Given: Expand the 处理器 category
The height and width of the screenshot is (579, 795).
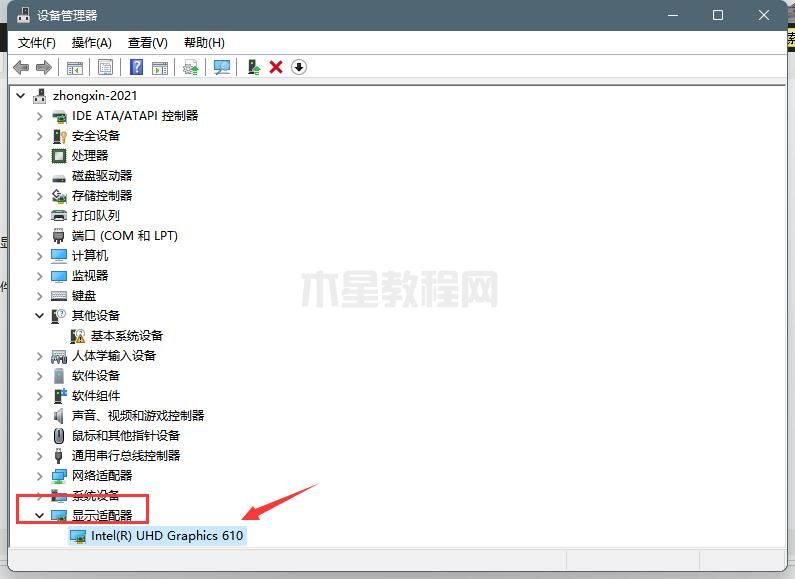Looking at the screenshot, I should 40,156.
